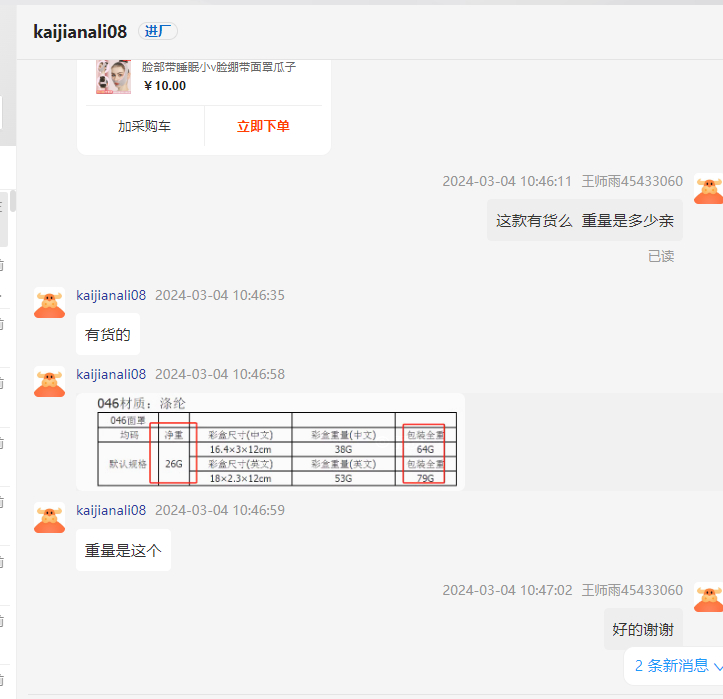Open product title link 脸部带睡眠小v脸绷带面罩瓜子
This screenshot has width=723, height=699.
pyautogui.click(x=218, y=67)
